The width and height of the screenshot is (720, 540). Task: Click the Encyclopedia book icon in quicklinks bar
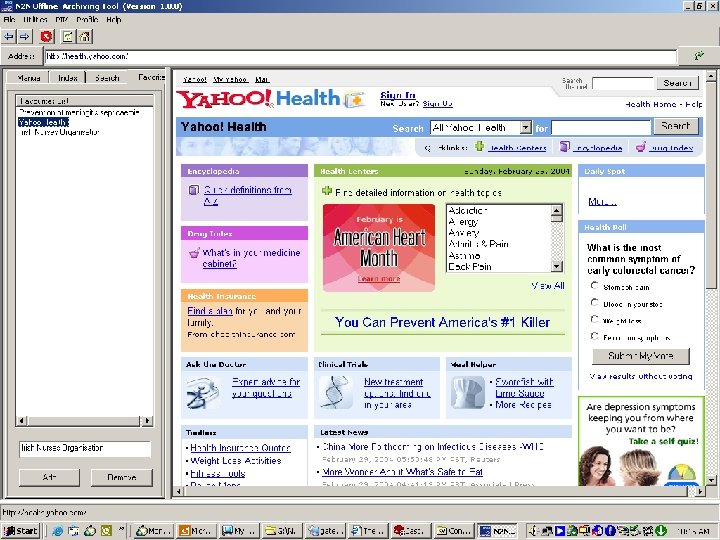565,146
